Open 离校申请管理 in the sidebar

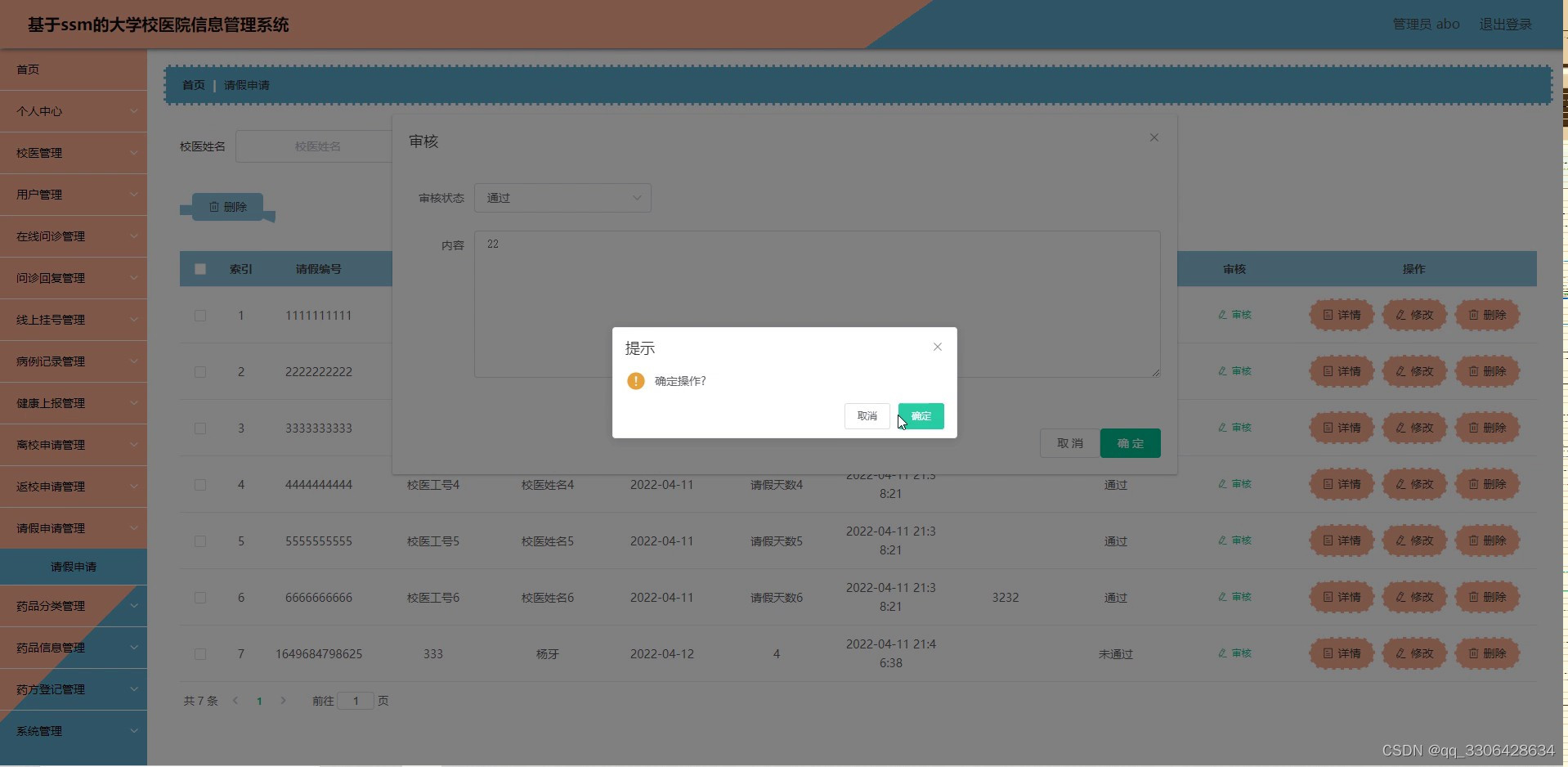74,445
